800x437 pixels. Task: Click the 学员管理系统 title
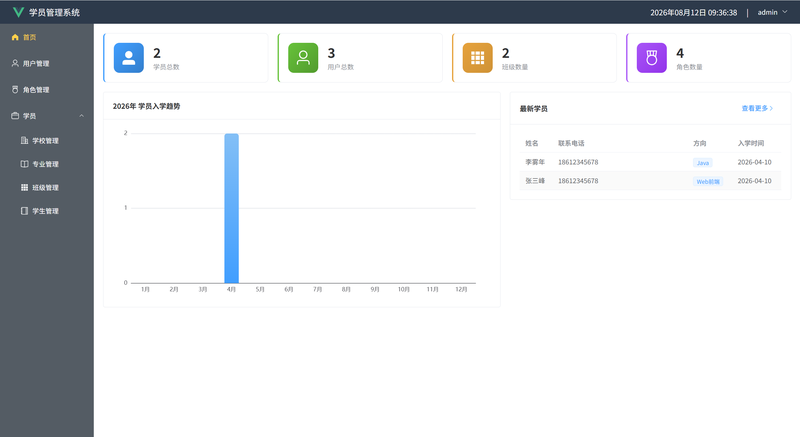[54, 12]
